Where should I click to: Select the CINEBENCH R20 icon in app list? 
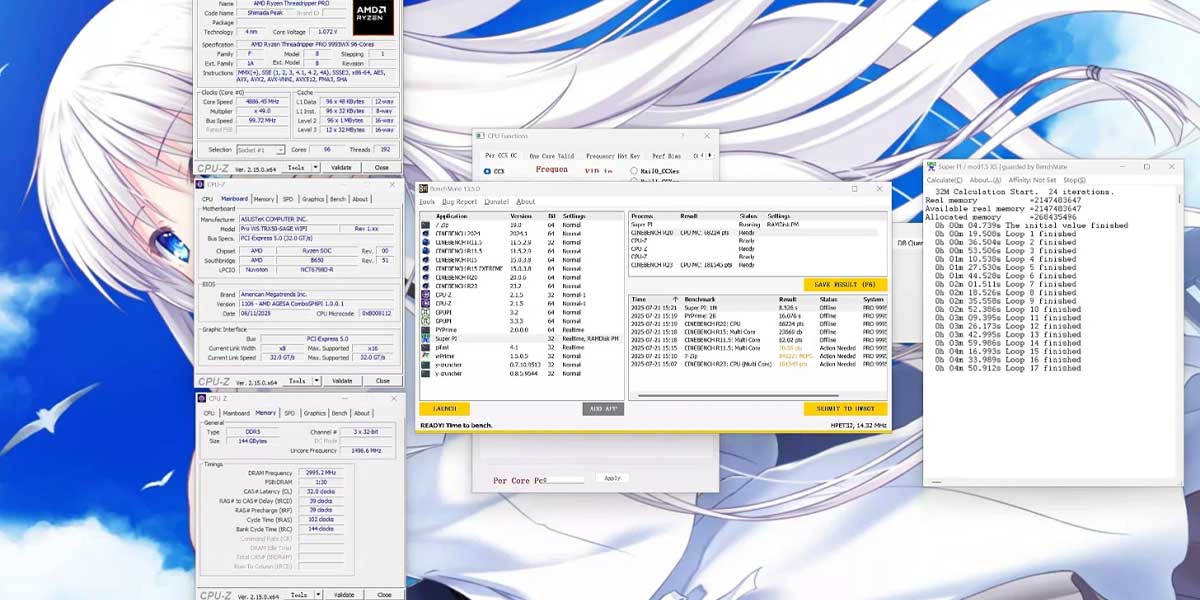click(x=426, y=277)
